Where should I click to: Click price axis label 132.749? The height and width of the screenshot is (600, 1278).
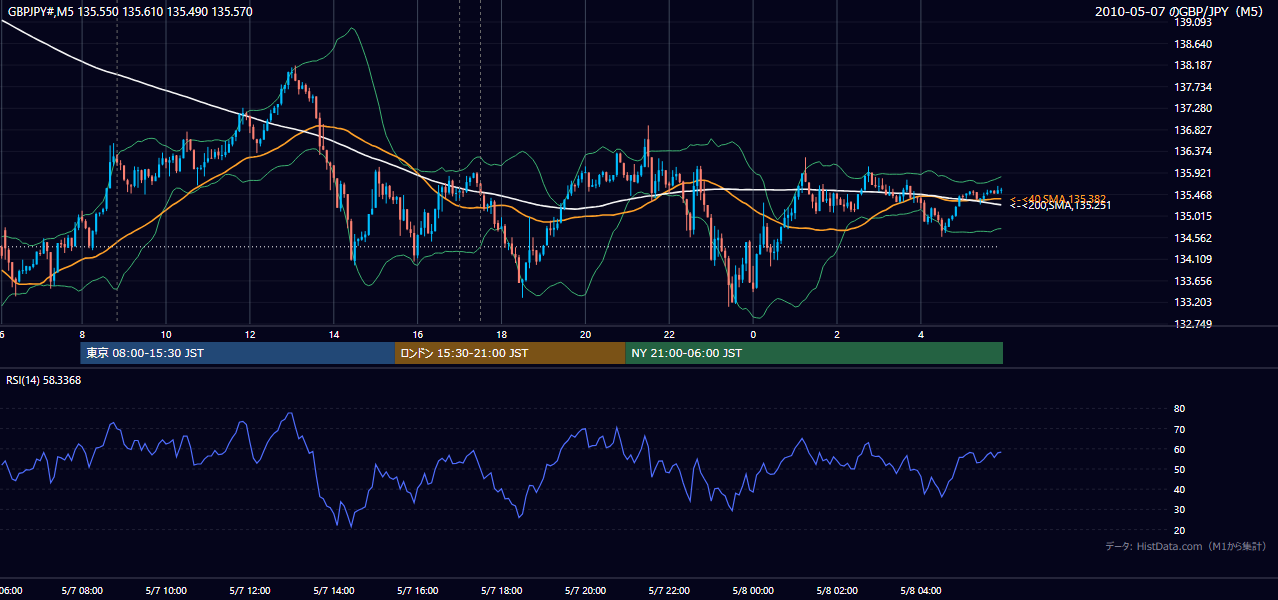click(1194, 324)
